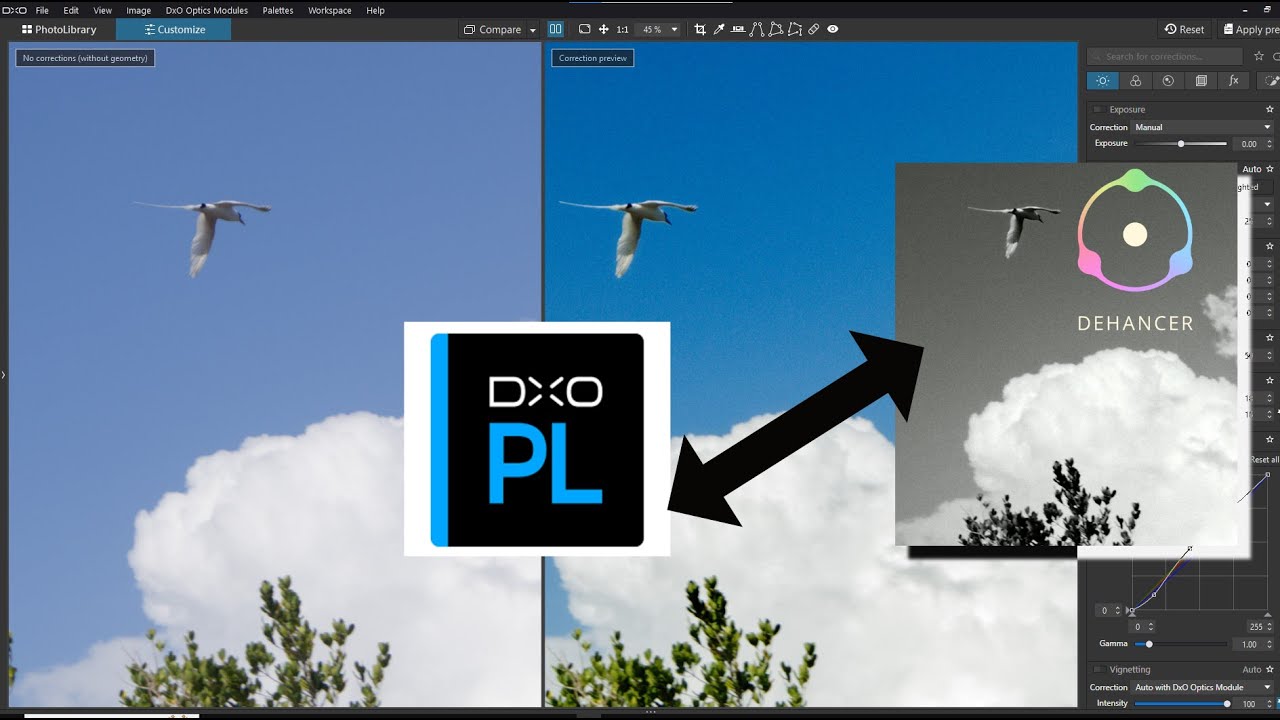This screenshot has width=1280, height=720.
Task: Click in the Search for corrections field
Action: coord(1165,57)
